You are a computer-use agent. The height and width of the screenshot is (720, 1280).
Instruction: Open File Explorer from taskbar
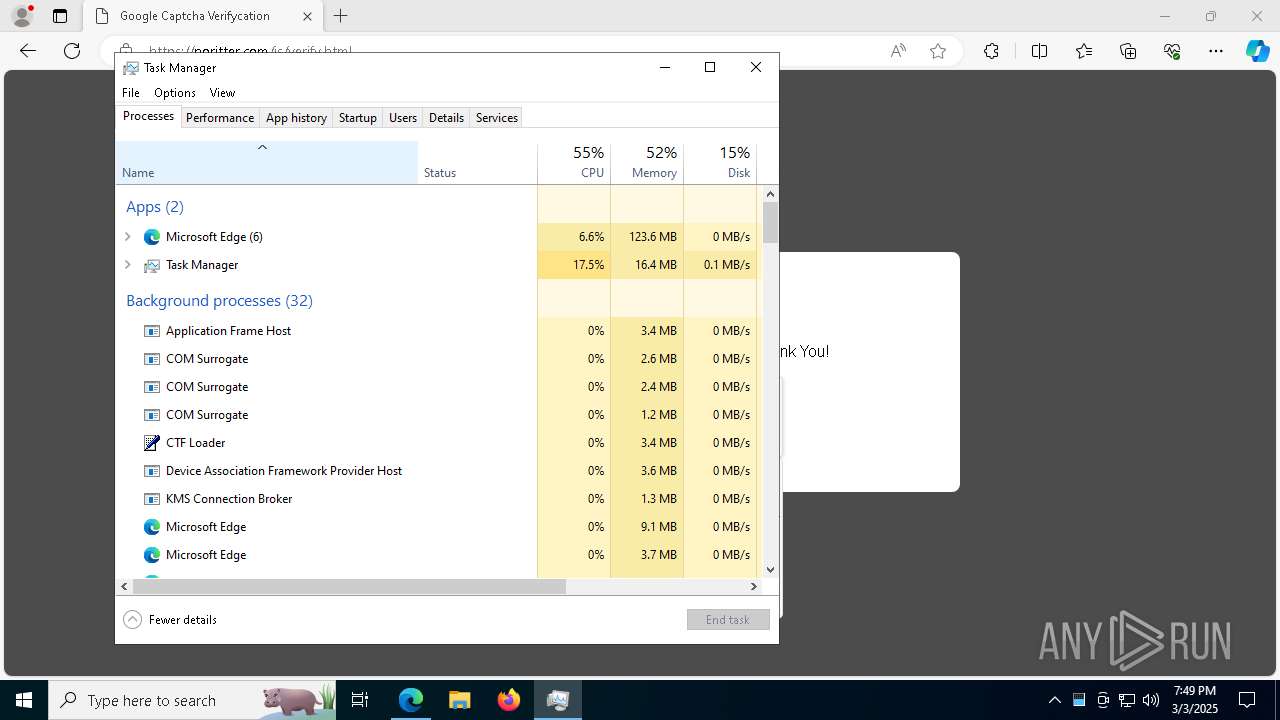tap(459, 700)
